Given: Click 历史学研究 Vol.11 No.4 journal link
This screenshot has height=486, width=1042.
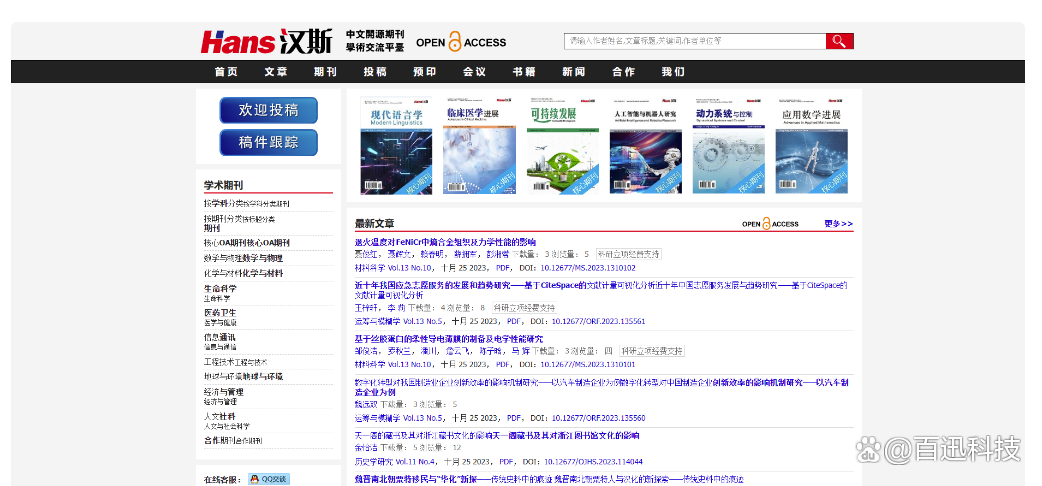Looking at the screenshot, I should click(x=395, y=461).
